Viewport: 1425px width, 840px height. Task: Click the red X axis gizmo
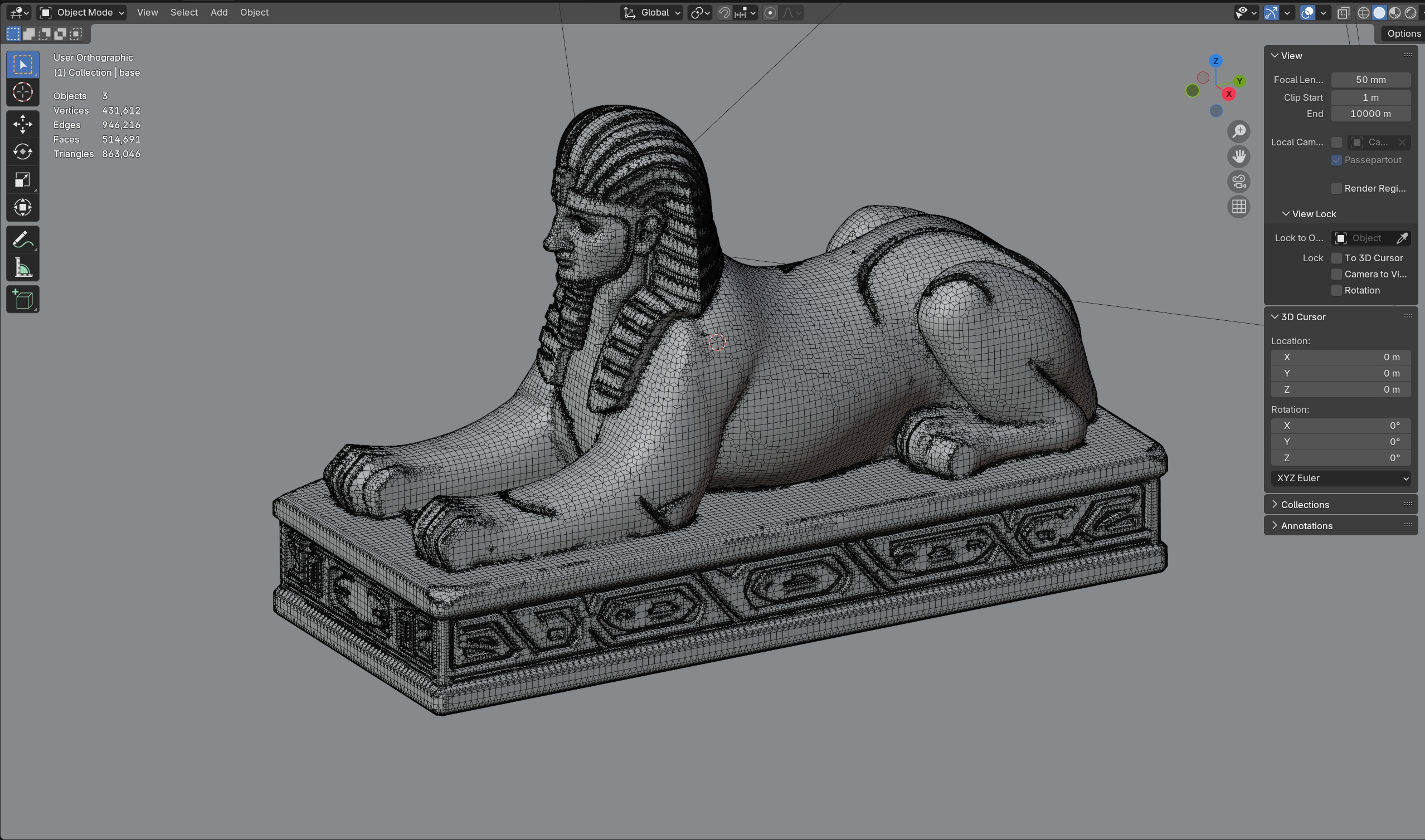pyautogui.click(x=1228, y=94)
